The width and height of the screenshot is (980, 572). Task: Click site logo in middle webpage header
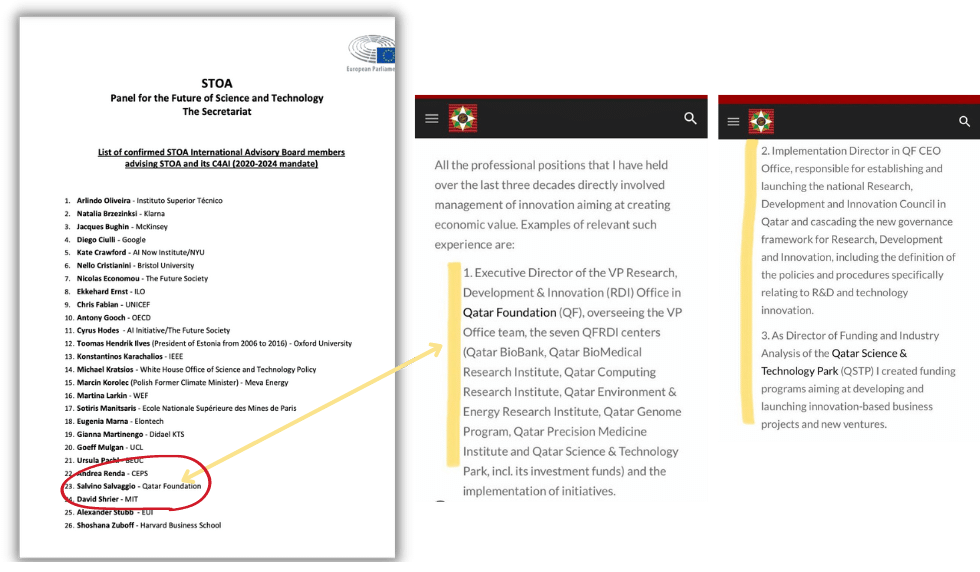pyautogui.click(x=463, y=118)
